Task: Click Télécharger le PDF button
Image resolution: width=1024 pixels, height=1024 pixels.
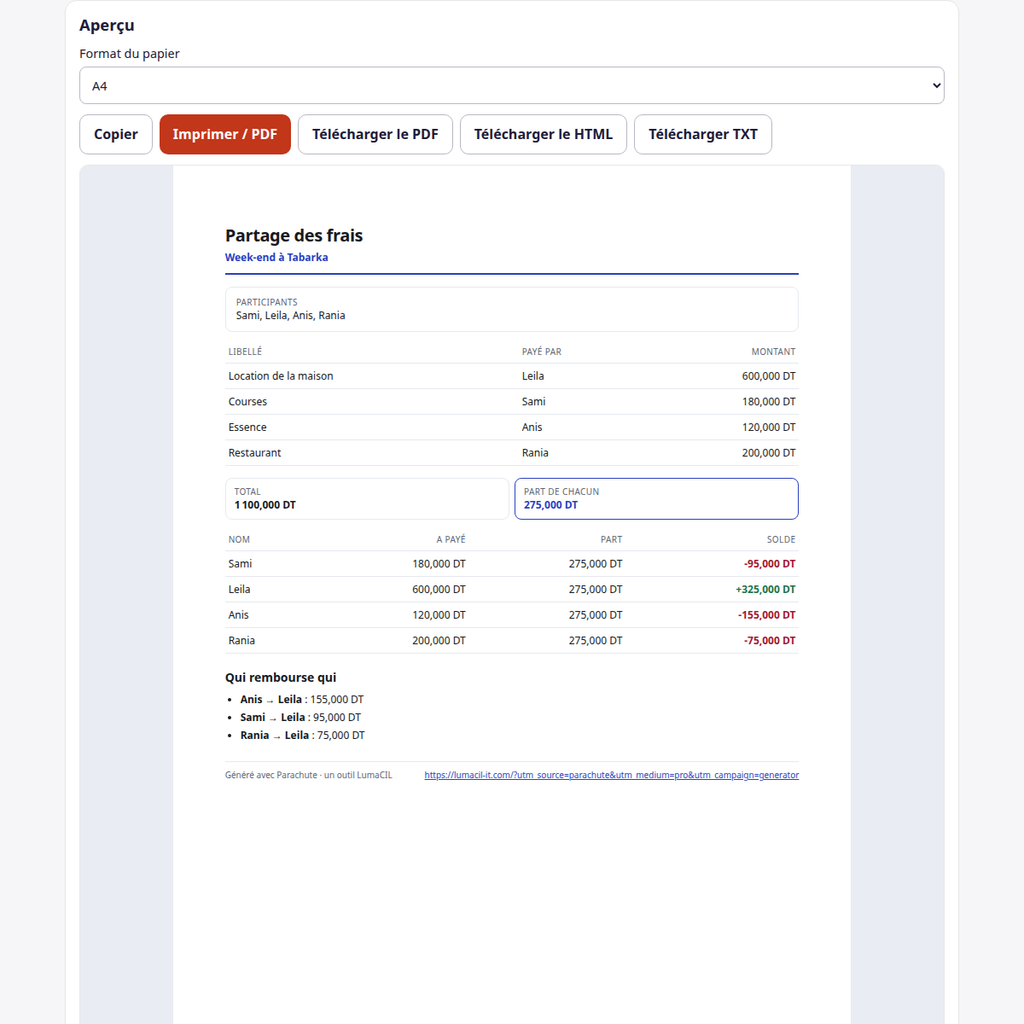Action: 375,135
